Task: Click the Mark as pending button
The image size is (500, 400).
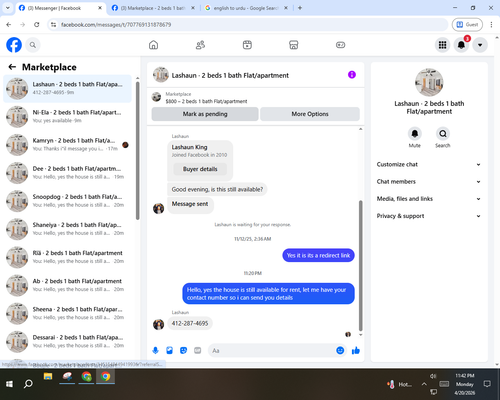Action: [205, 114]
